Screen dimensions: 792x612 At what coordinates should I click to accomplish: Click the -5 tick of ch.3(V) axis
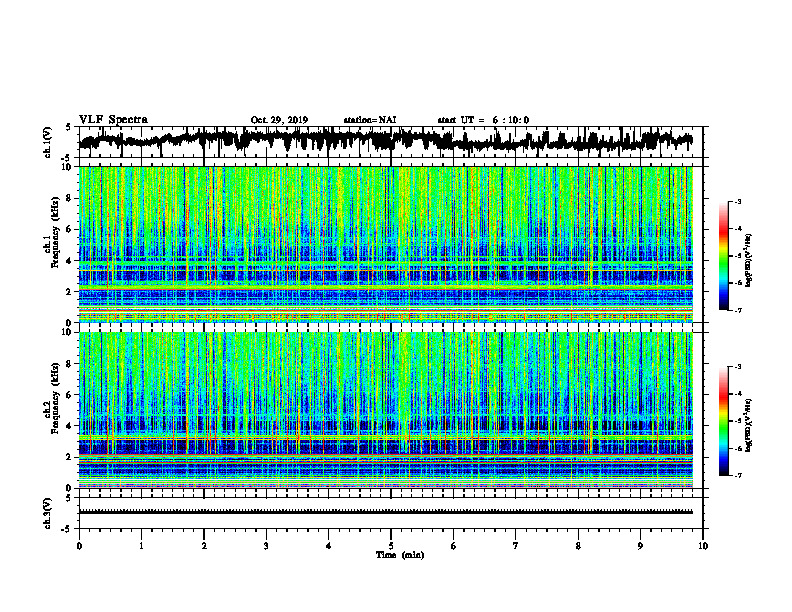[x=68, y=529]
